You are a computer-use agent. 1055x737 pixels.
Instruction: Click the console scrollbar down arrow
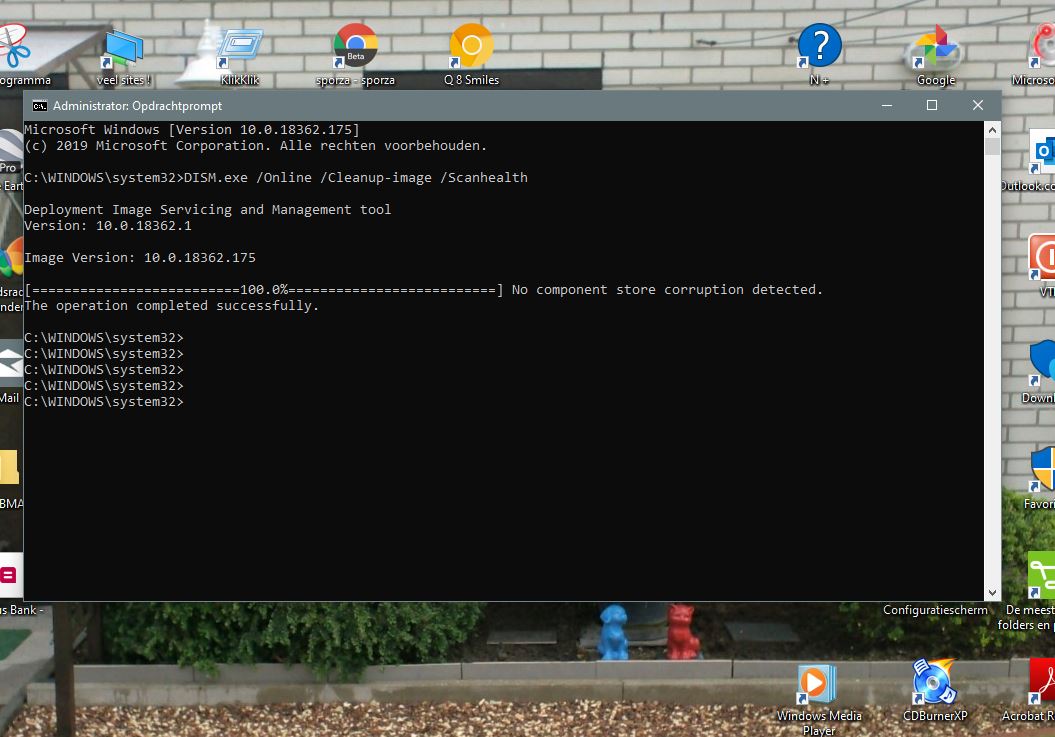(992, 592)
